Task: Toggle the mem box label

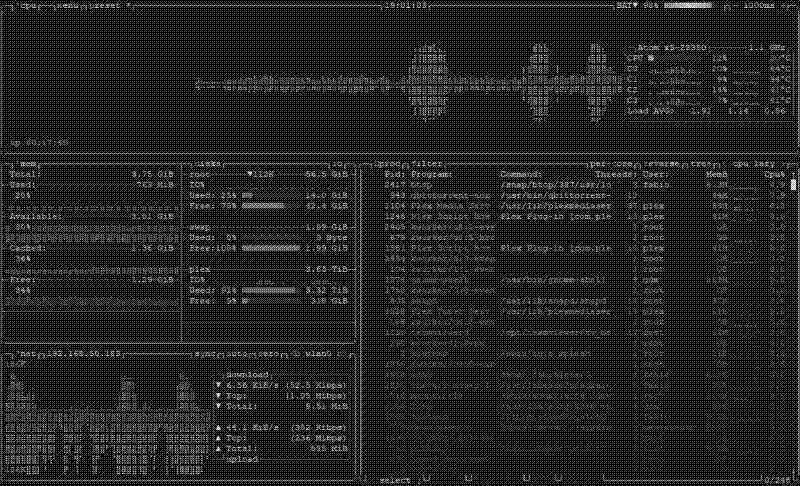Action: point(27,164)
